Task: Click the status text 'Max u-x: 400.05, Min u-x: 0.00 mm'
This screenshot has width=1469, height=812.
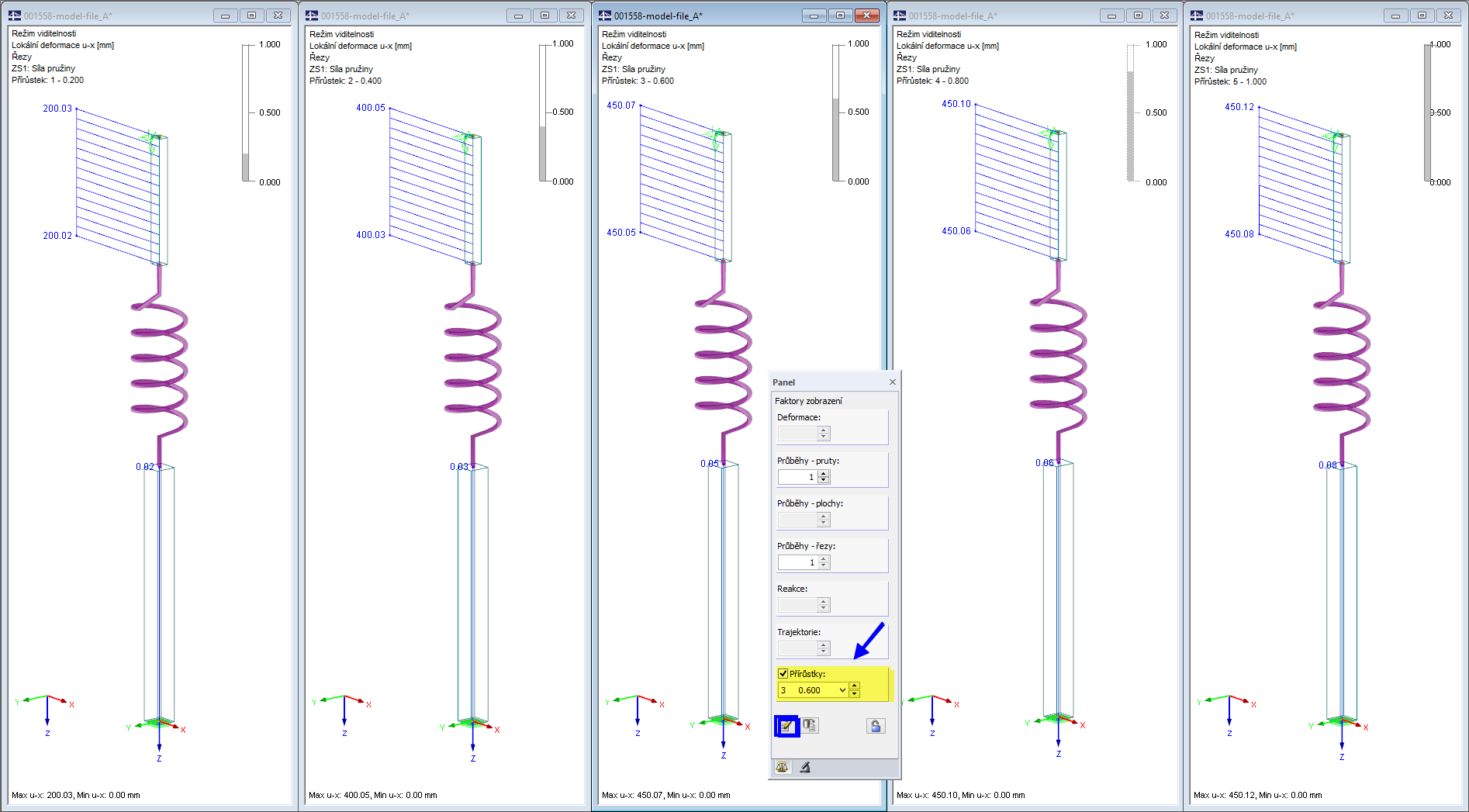Action: tap(373, 795)
